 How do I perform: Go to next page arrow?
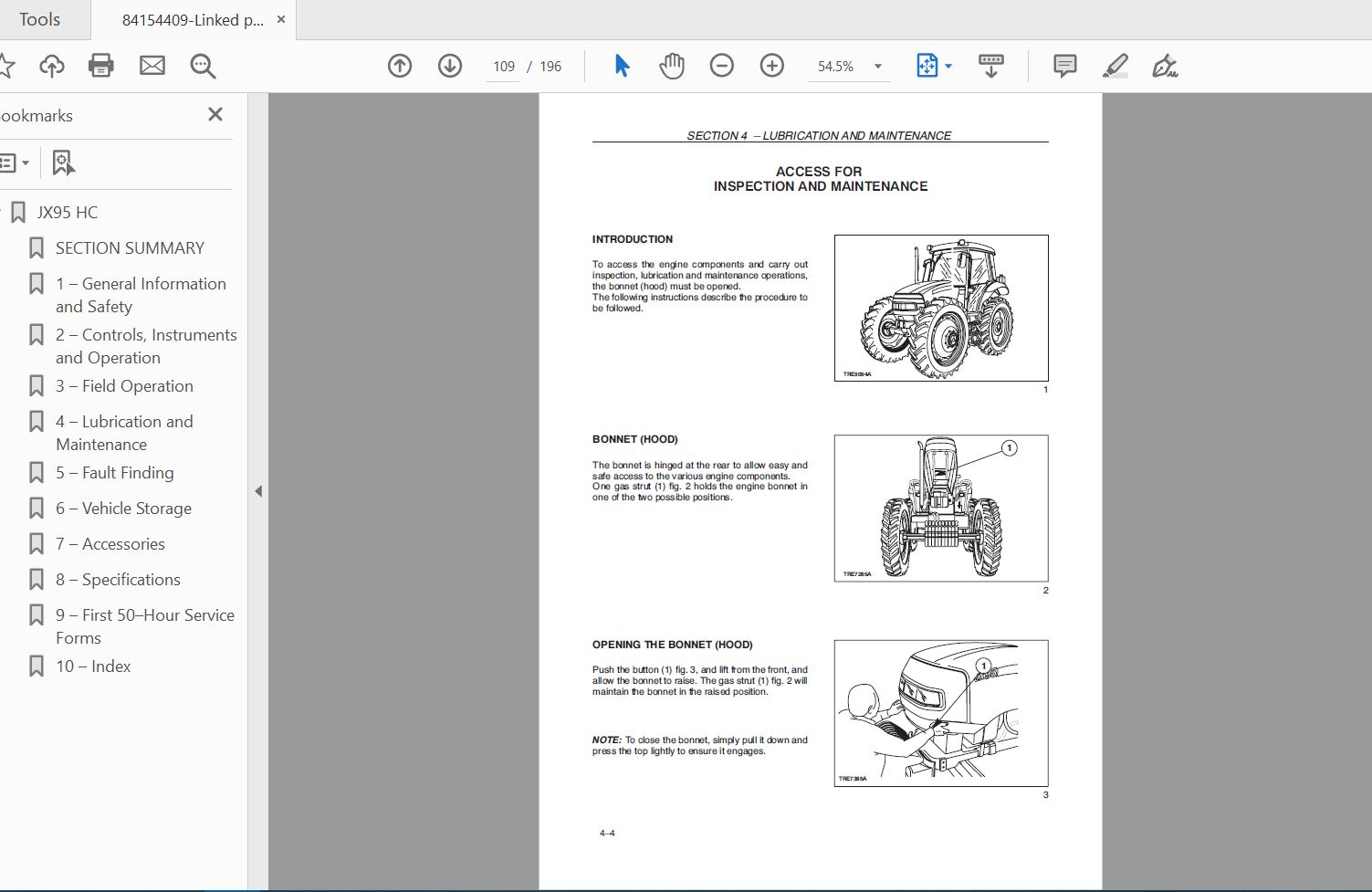point(450,66)
